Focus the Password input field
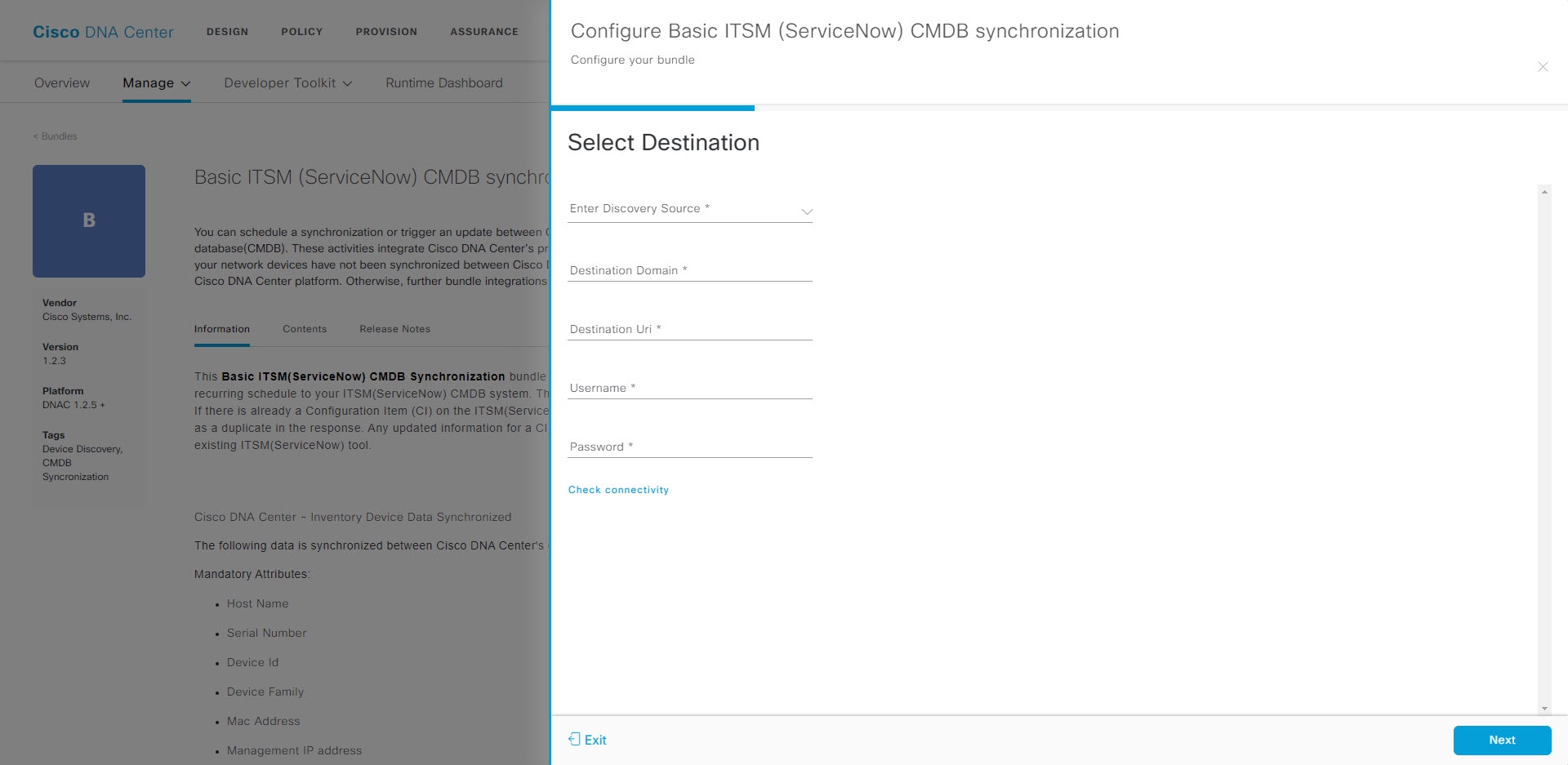 (690, 447)
